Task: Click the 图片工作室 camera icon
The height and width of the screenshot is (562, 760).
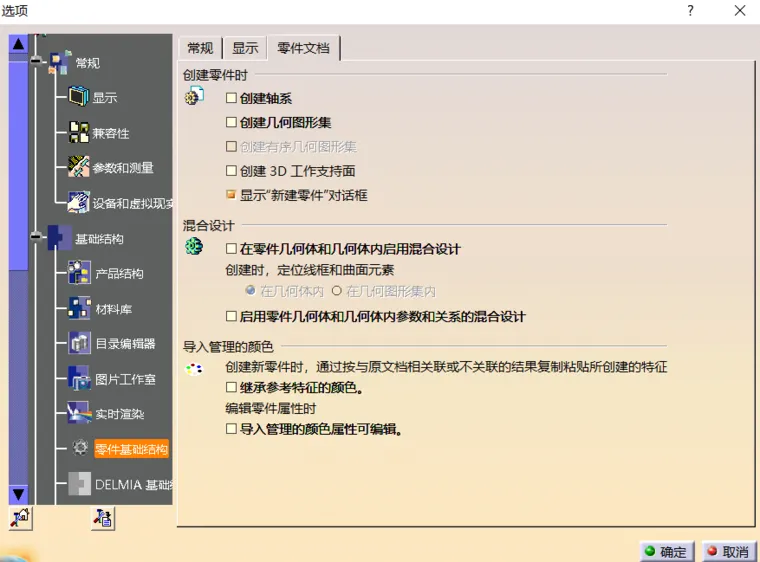Action: pyautogui.click(x=79, y=379)
